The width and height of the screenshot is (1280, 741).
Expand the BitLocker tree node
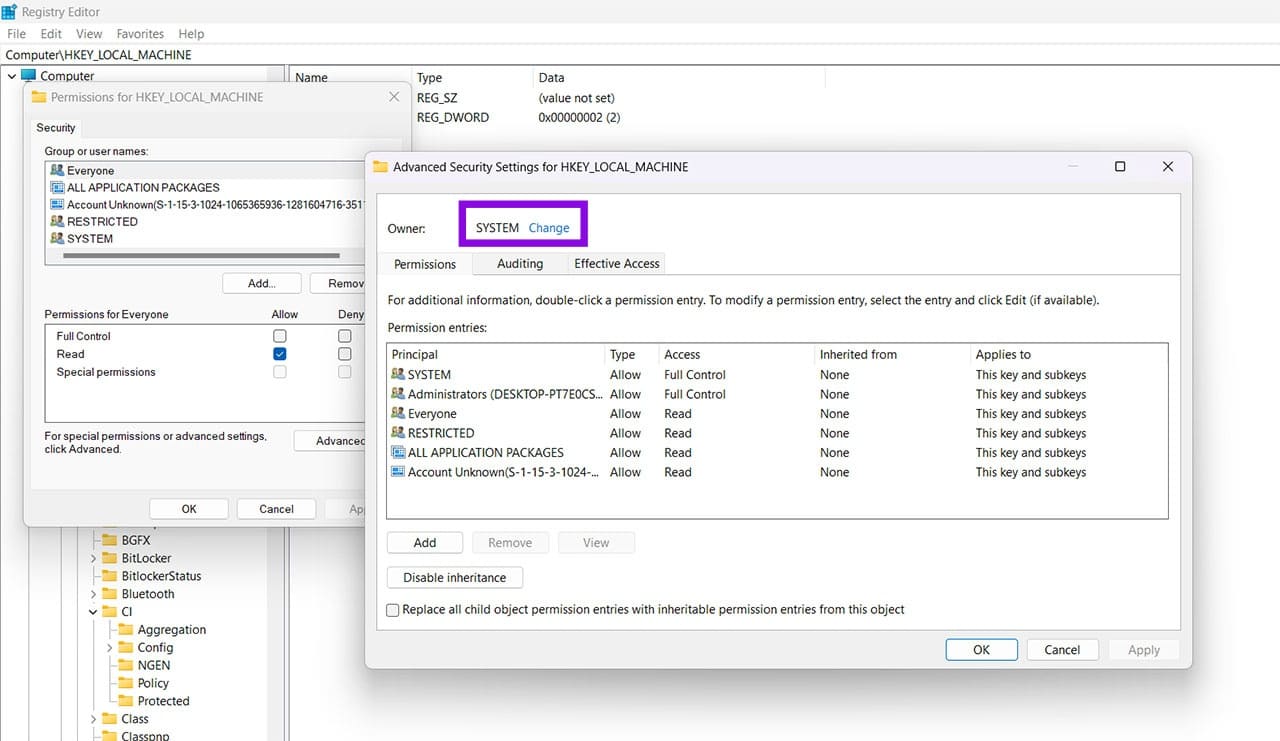click(94, 558)
